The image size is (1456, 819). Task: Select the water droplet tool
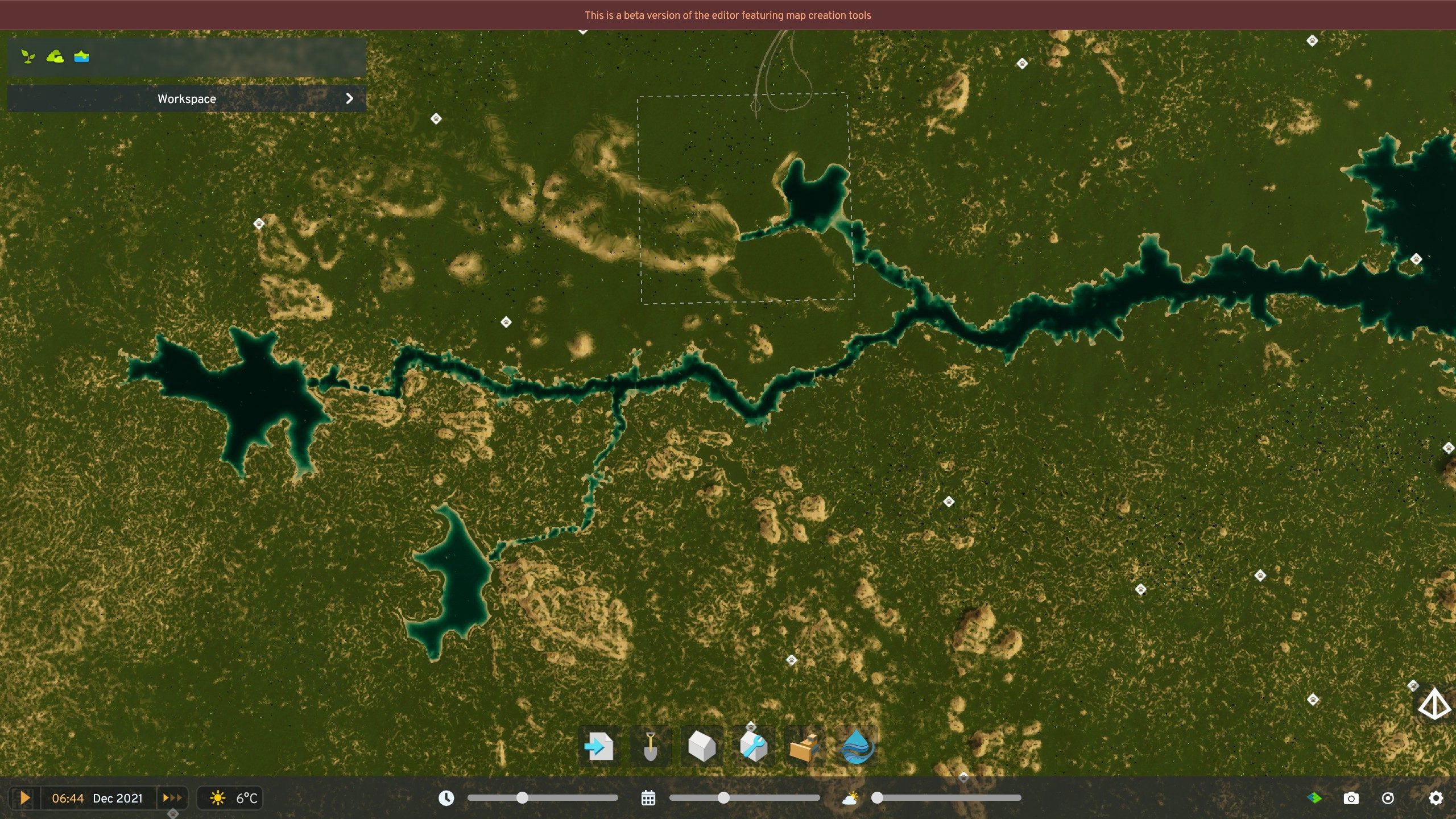pyautogui.click(x=857, y=746)
